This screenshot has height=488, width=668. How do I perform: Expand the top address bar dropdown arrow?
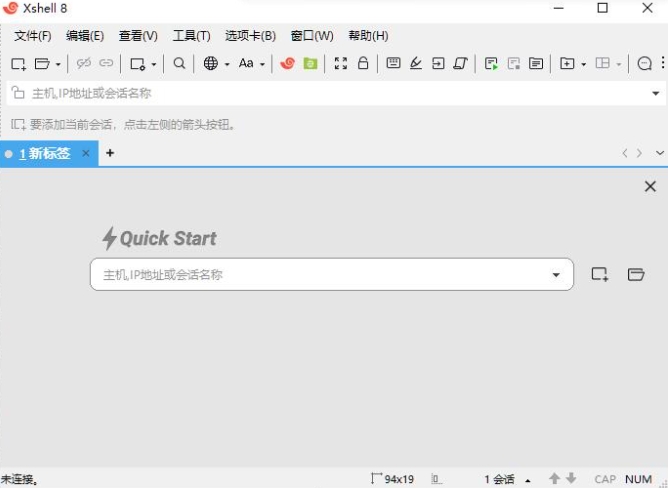click(x=656, y=93)
